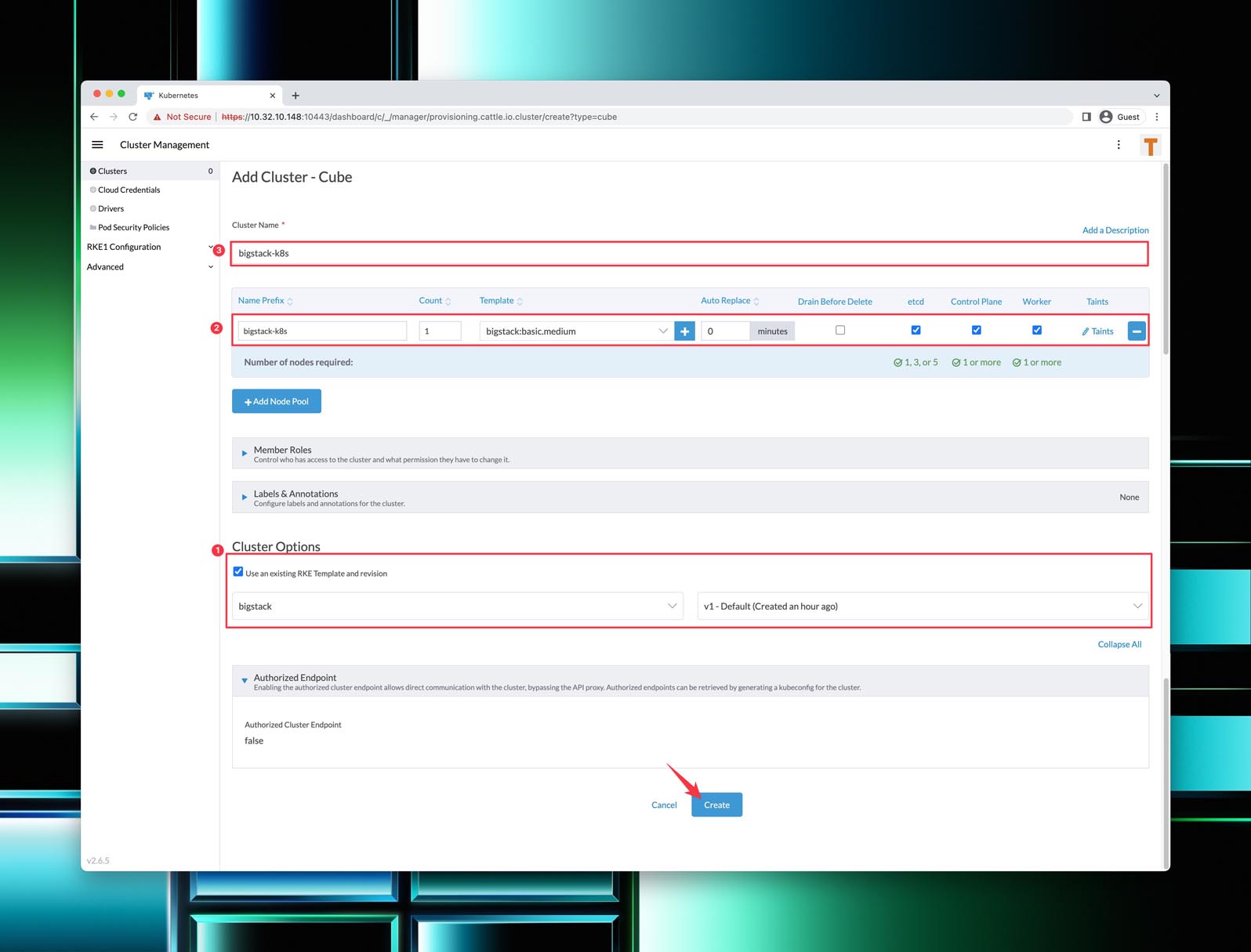Image resolution: width=1251 pixels, height=952 pixels.
Task: Toggle Use an existing RKE Template checkbox
Action: (238, 572)
